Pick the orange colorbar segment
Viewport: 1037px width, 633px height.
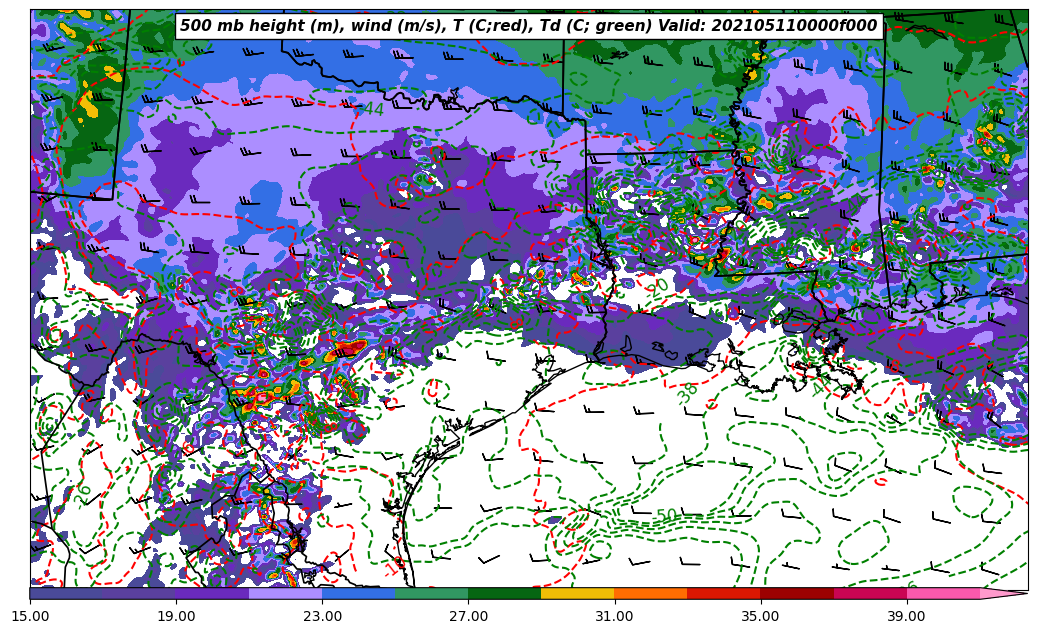650,593
